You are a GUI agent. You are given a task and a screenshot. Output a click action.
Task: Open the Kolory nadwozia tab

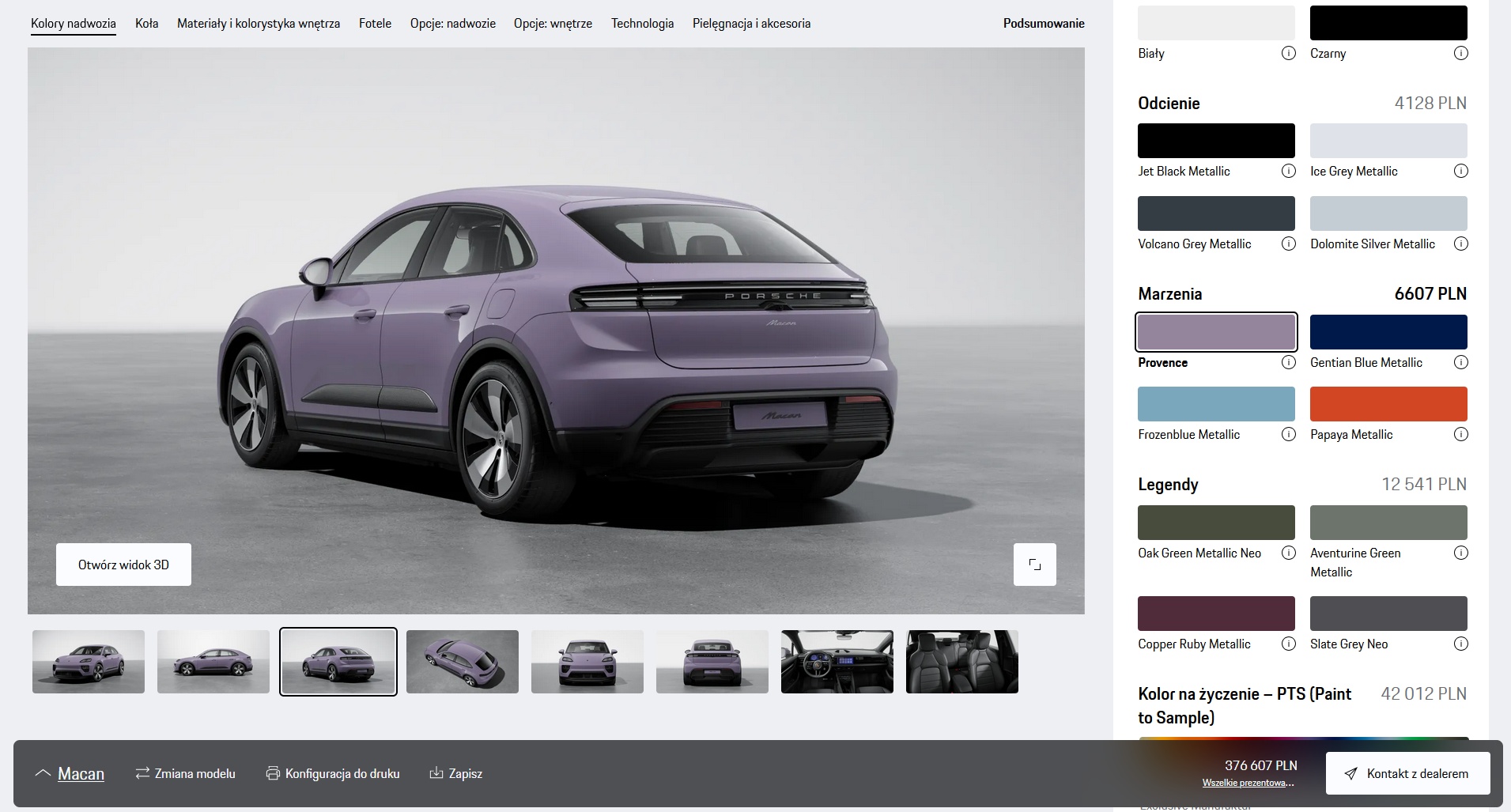74,24
